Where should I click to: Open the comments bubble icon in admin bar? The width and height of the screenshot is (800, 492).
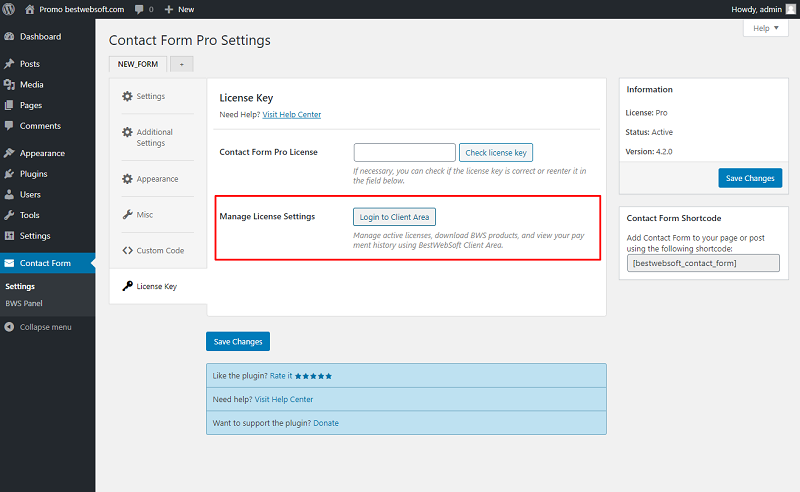click(x=139, y=10)
